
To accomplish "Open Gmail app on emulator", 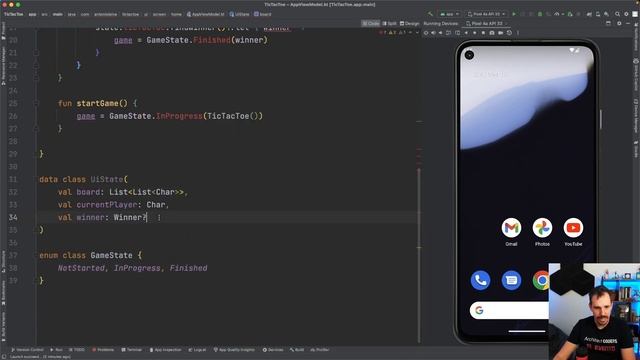I will point(511,232).
